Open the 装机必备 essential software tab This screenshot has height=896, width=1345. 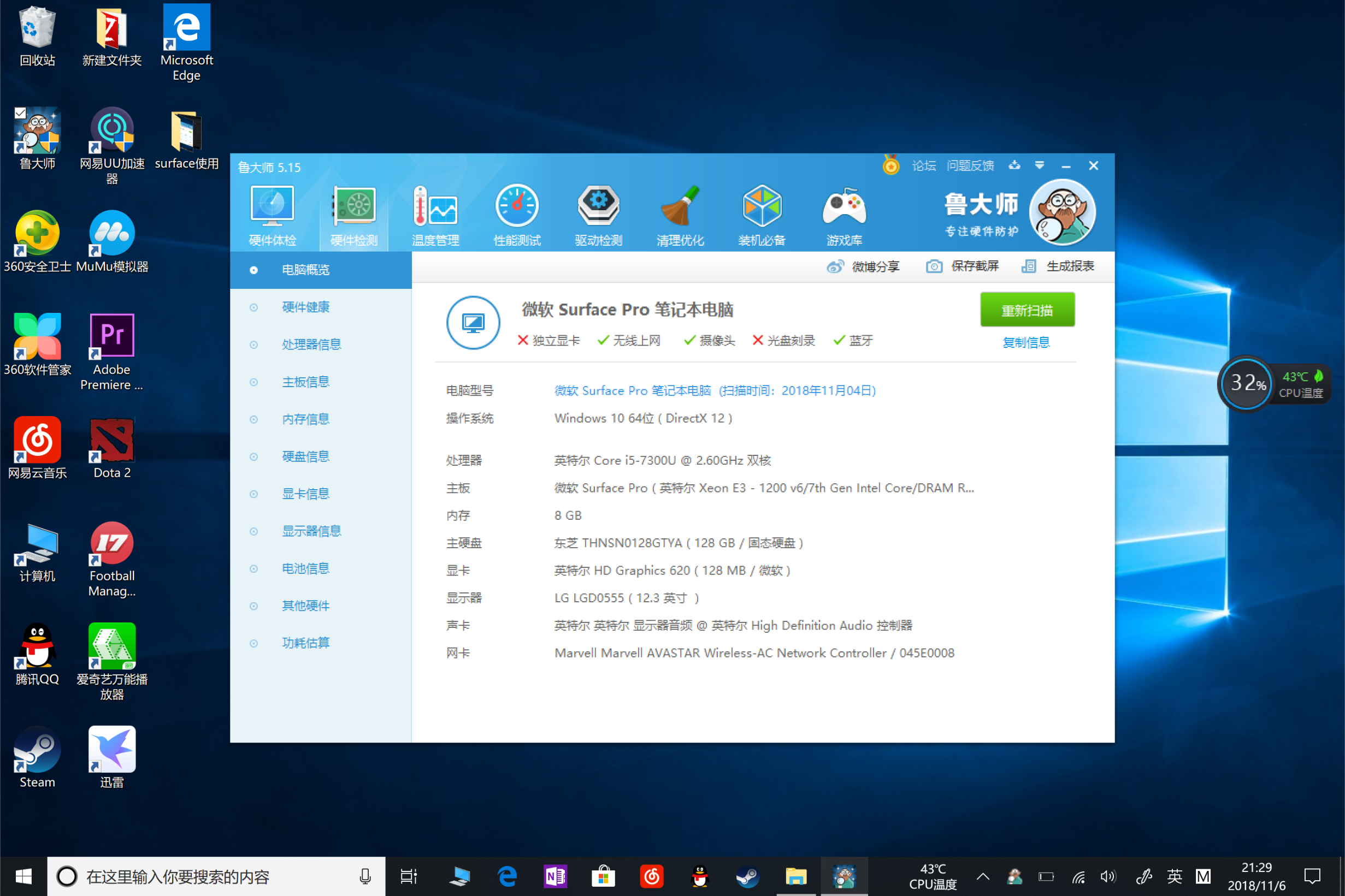pyautogui.click(x=762, y=216)
